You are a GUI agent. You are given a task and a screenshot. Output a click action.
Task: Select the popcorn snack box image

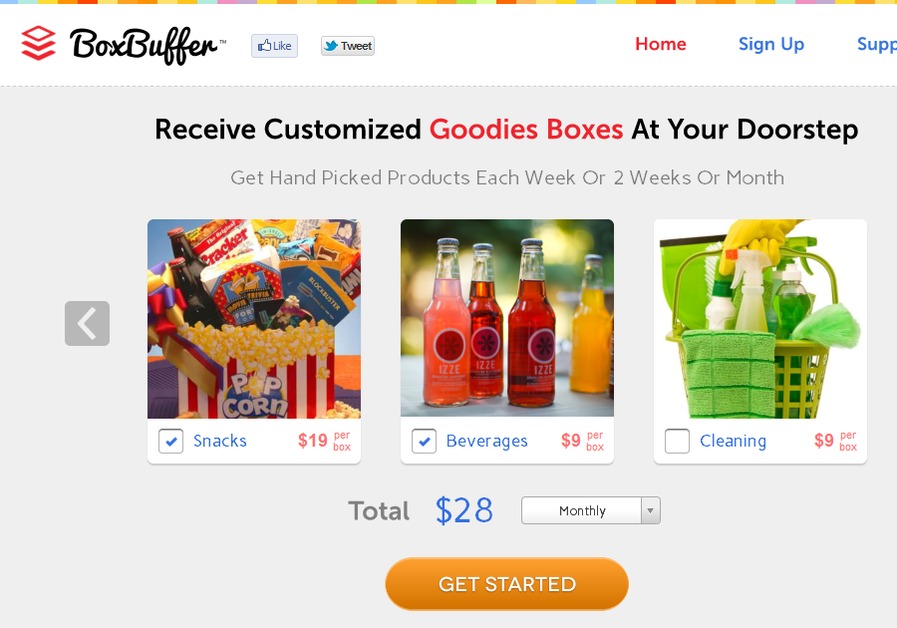pos(254,319)
